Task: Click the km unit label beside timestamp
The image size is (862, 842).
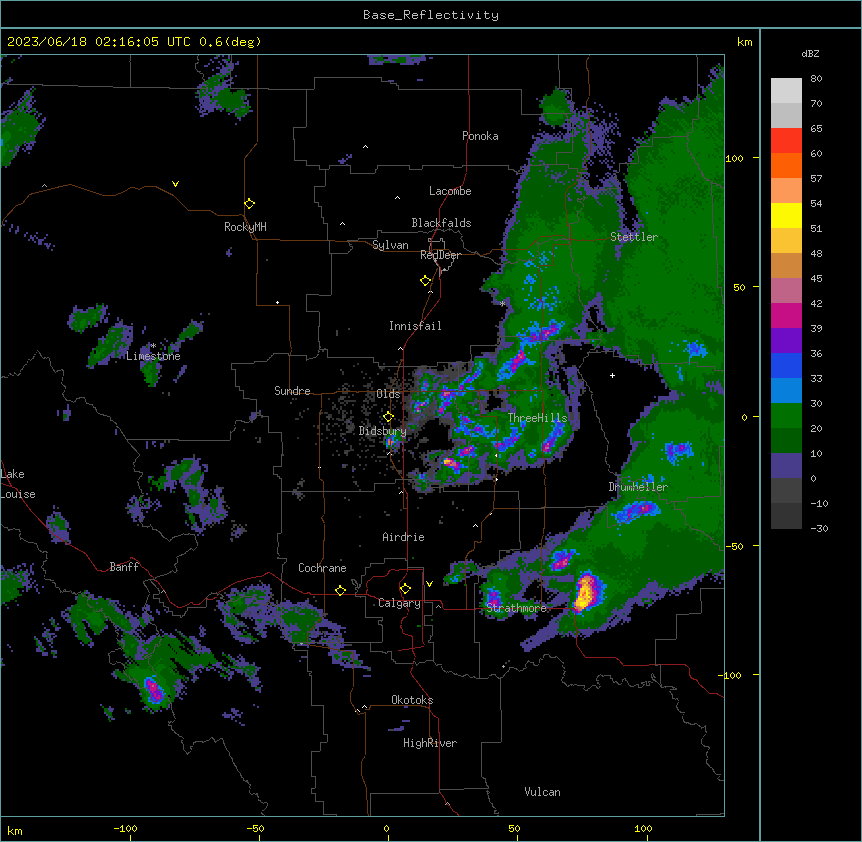Action: 744,42
